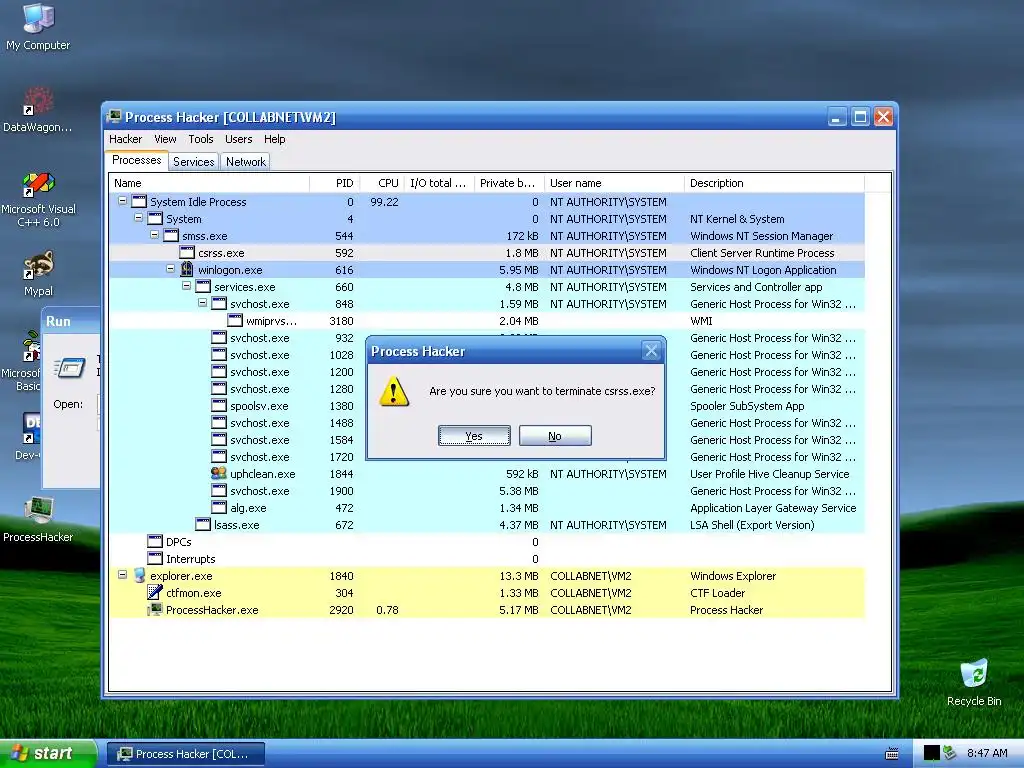Viewport: 1024px width, 768px height.
Task: Open the Hacker menu
Action: tap(125, 139)
